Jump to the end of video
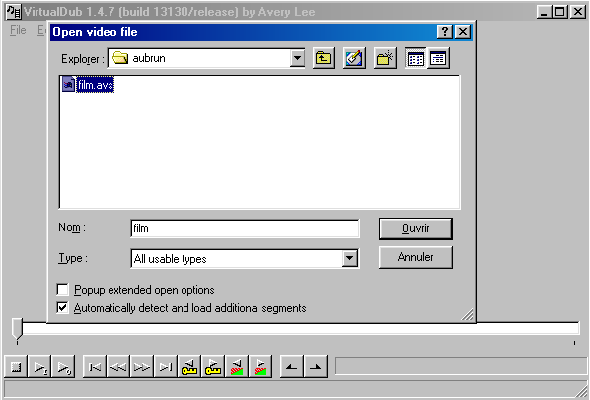 (x=165, y=367)
